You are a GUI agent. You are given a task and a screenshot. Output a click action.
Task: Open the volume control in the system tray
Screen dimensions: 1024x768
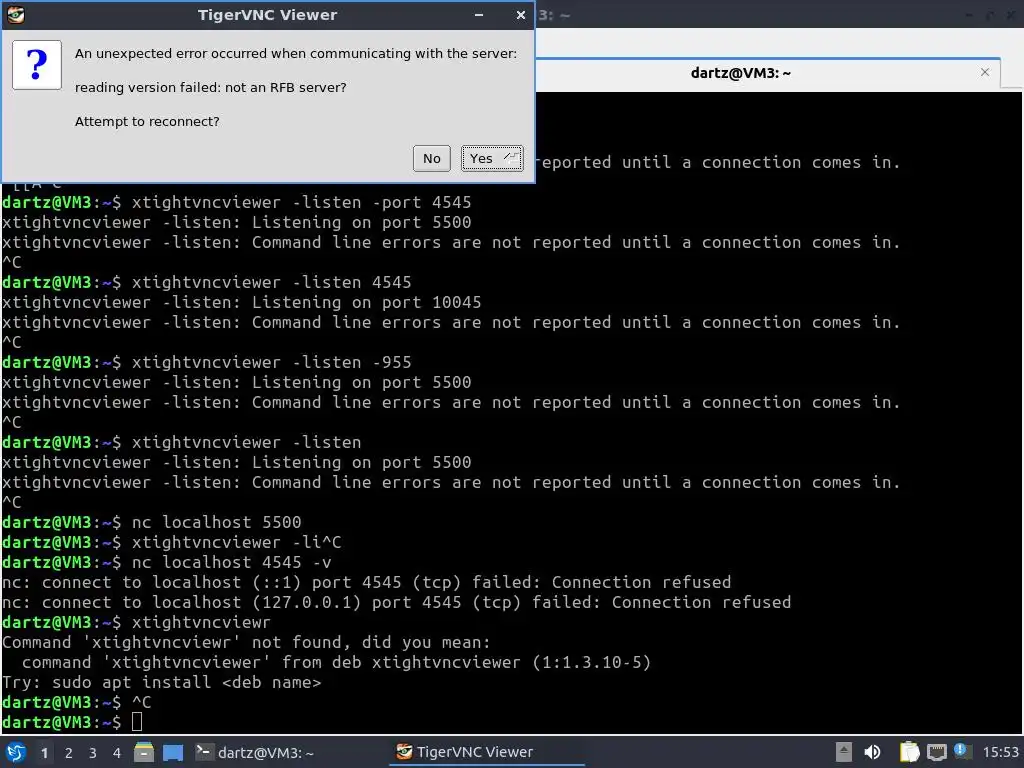872,752
